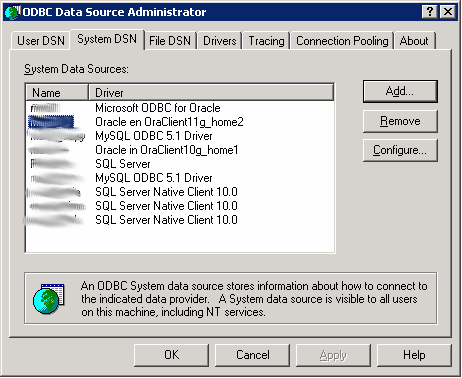
Task: Cancel the dialog
Action: point(252,355)
